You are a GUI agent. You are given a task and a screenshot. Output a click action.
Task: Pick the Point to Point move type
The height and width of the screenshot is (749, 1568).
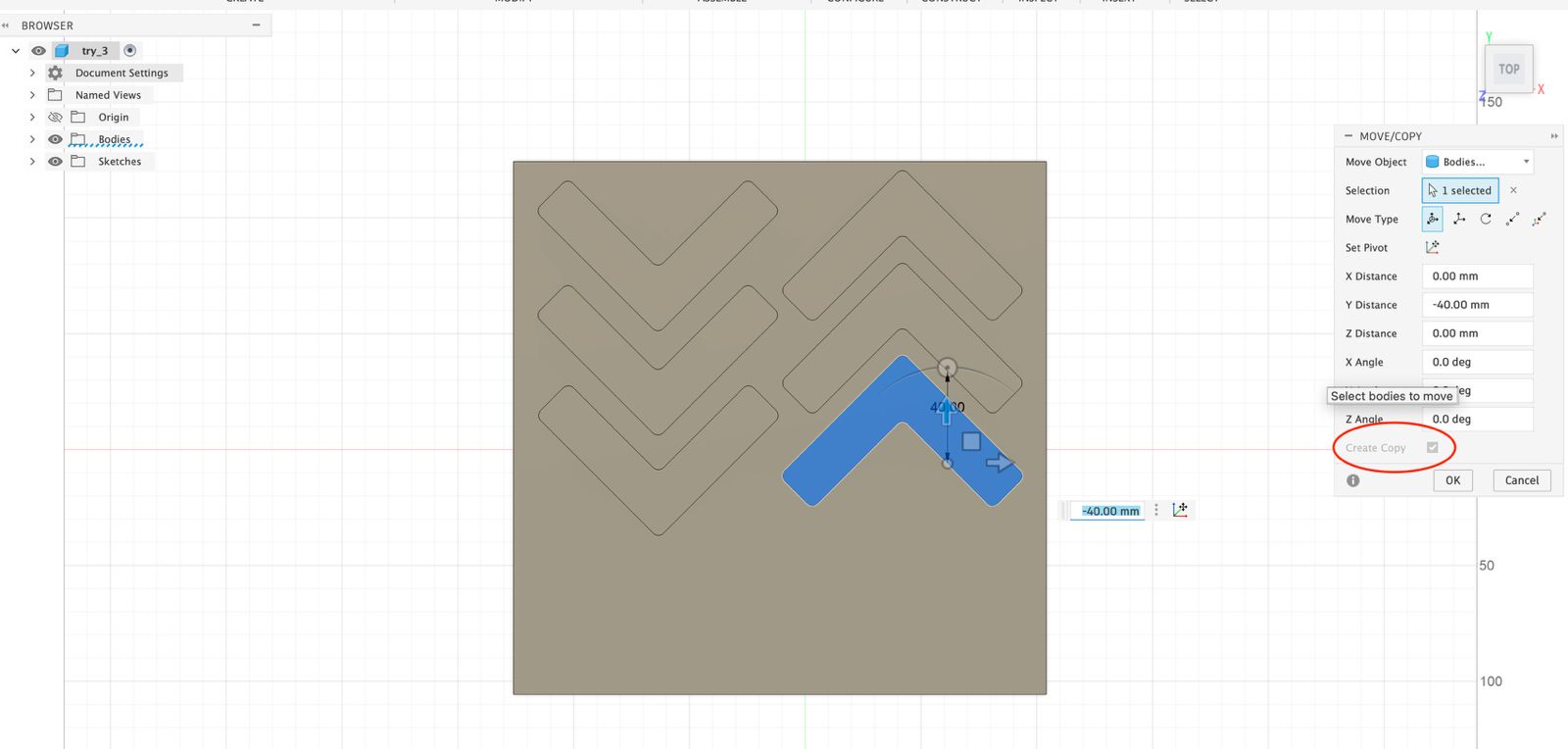pos(1512,219)
